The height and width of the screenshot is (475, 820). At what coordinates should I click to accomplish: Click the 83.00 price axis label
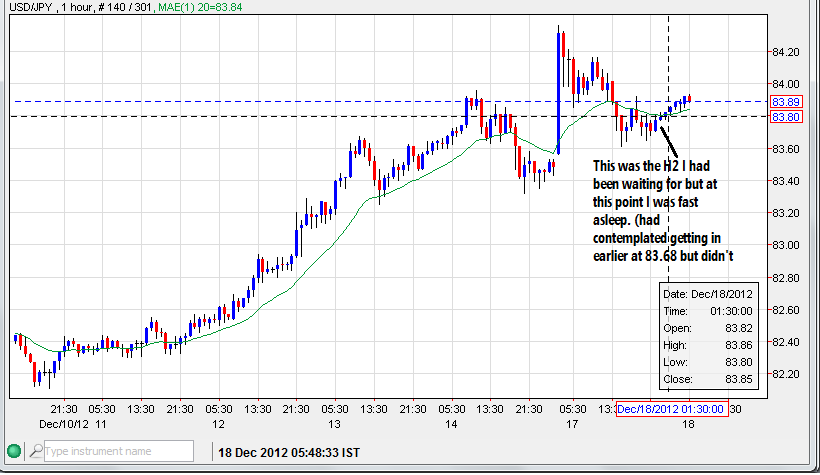point(786,245)
